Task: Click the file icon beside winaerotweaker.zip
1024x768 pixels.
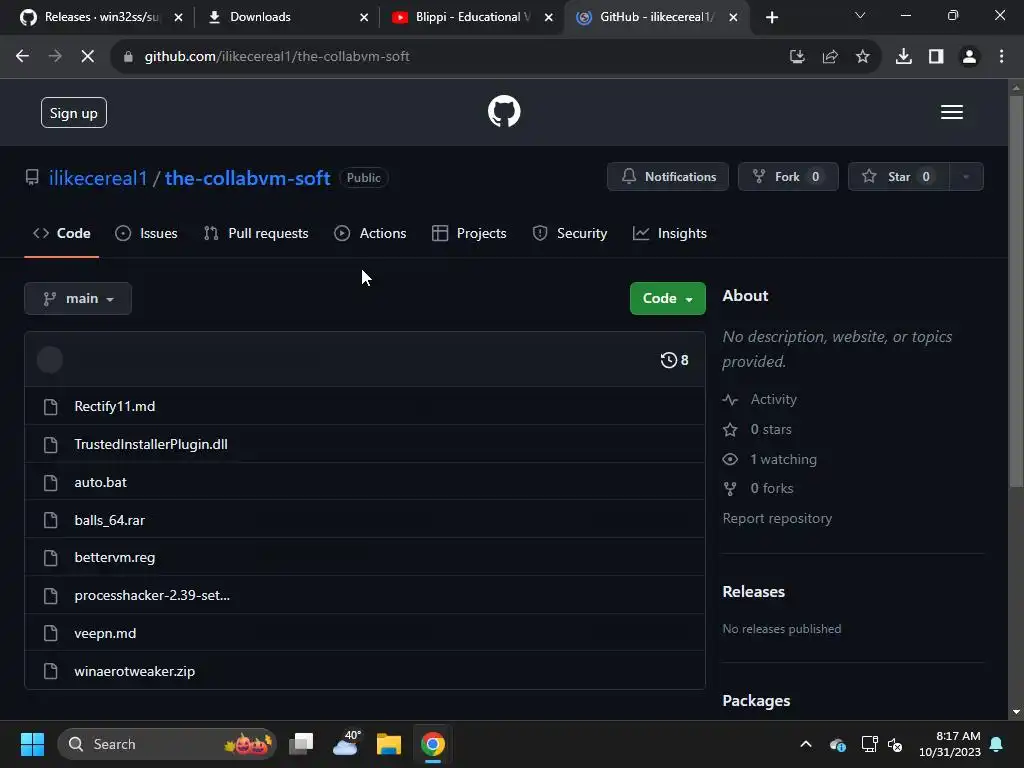Action: coord(50,671)
